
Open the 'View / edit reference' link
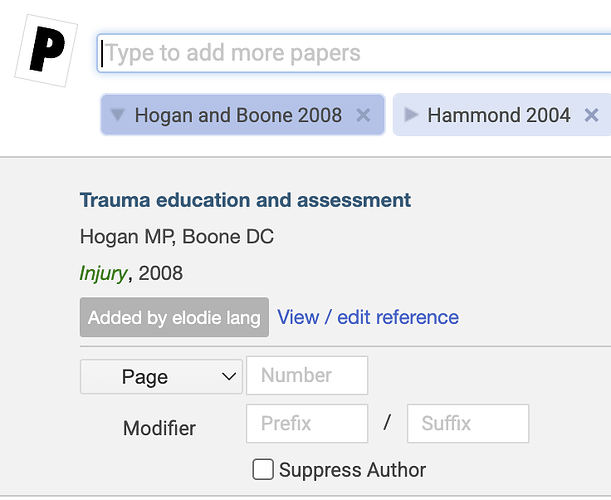[x=368, y=318]
